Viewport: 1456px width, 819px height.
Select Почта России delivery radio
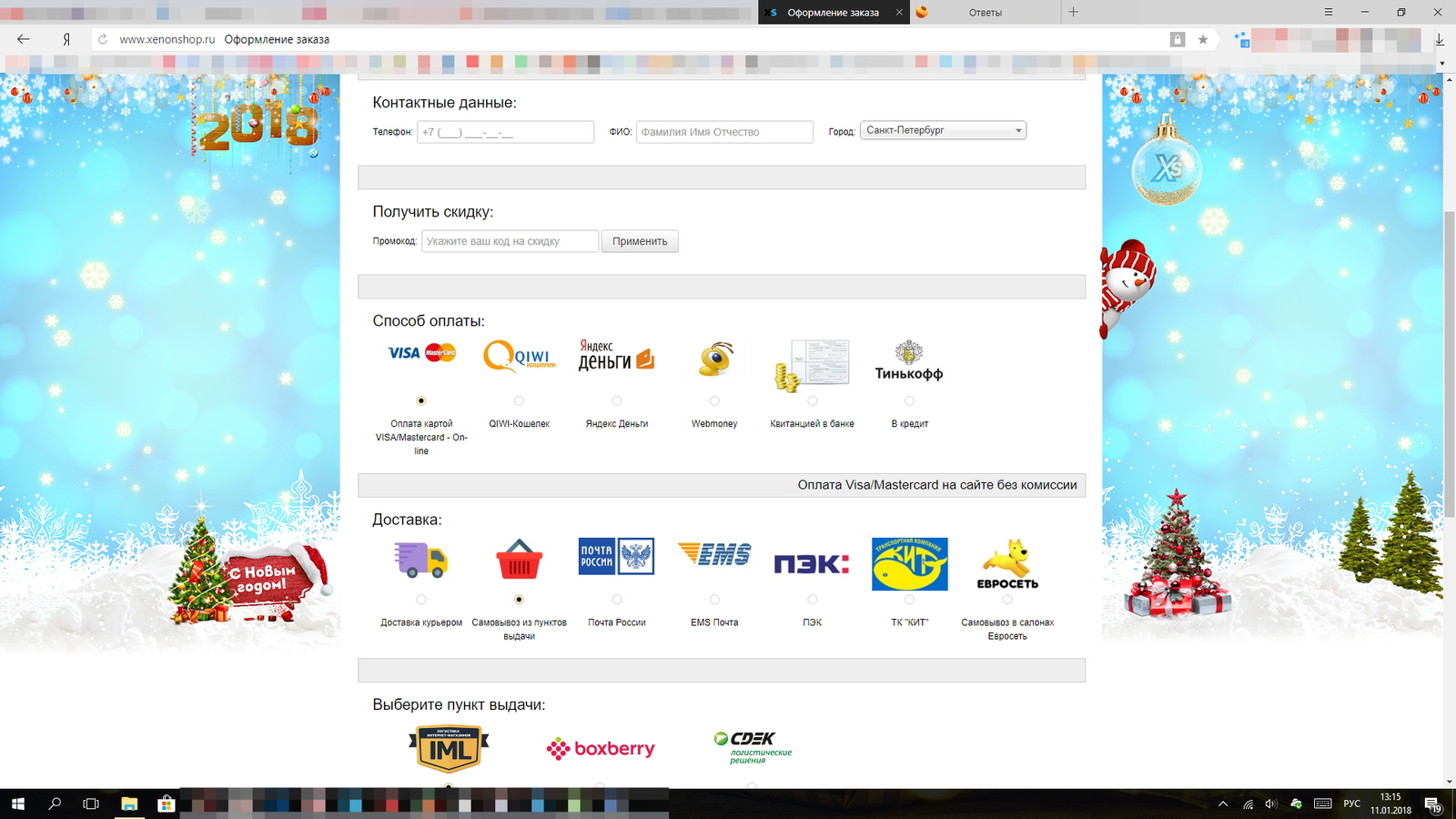pyautogui.click(x=617, y=600)
